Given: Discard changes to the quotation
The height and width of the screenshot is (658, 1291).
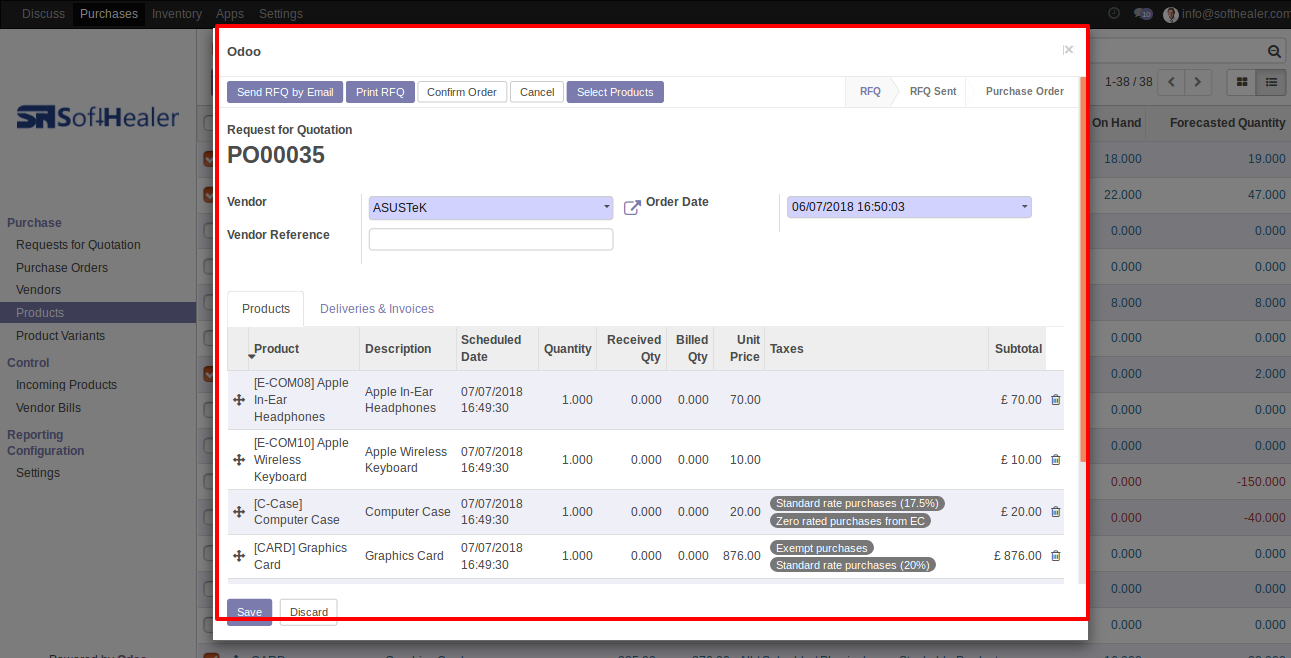Looking at the screenshot, I should point(309,612).
